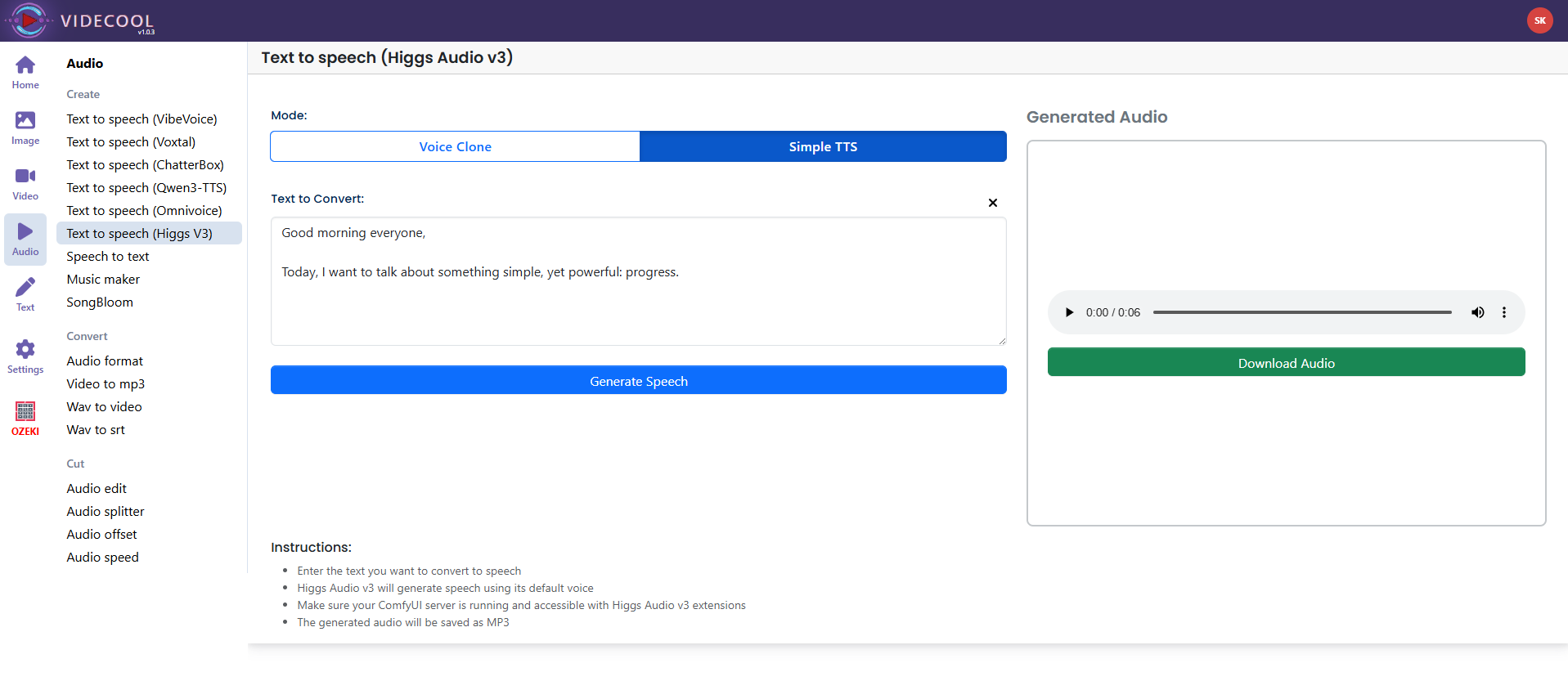Open Audio offset tool
This screenshot has height=681, width=1568.
click(101, 535)
